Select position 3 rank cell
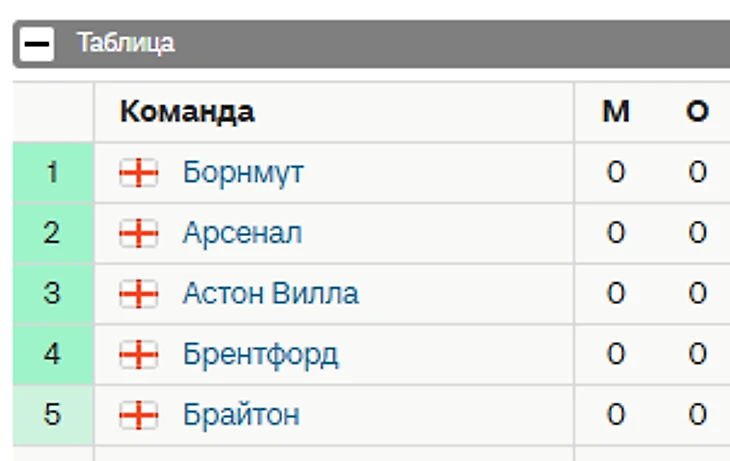This screenshot has height=461, width=730. pos(53,294)
